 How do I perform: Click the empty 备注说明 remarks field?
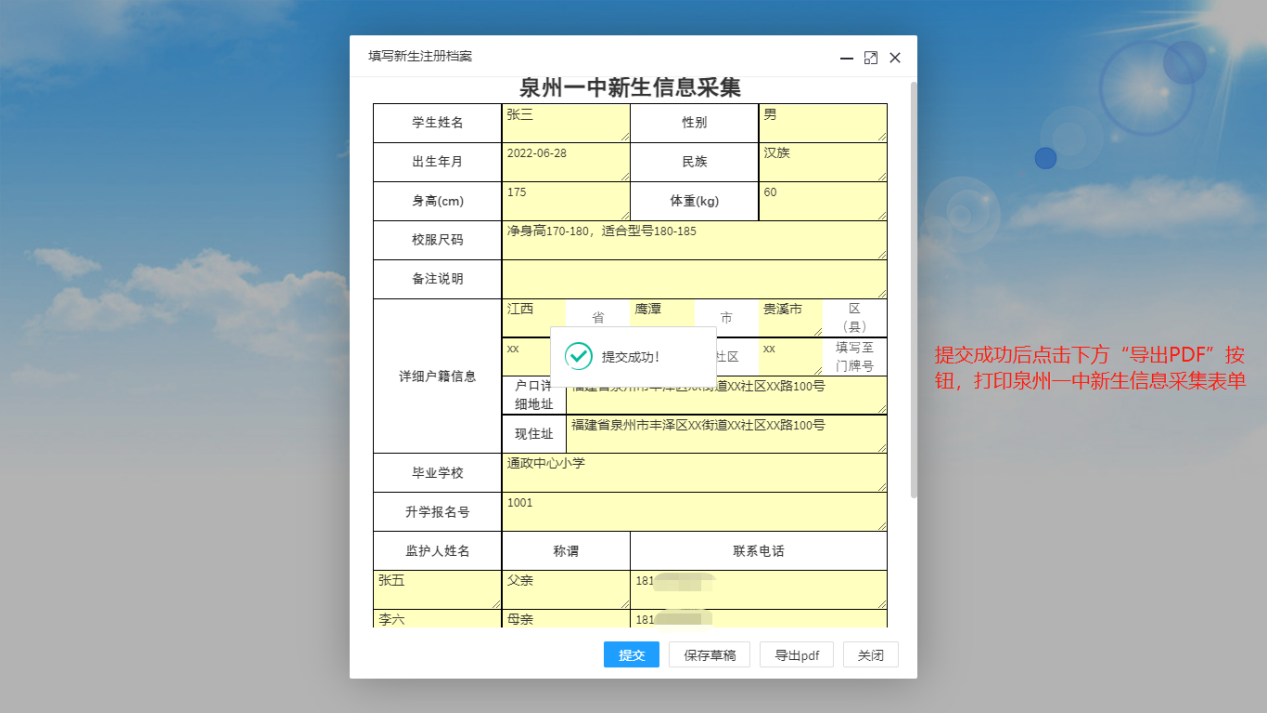694,279
